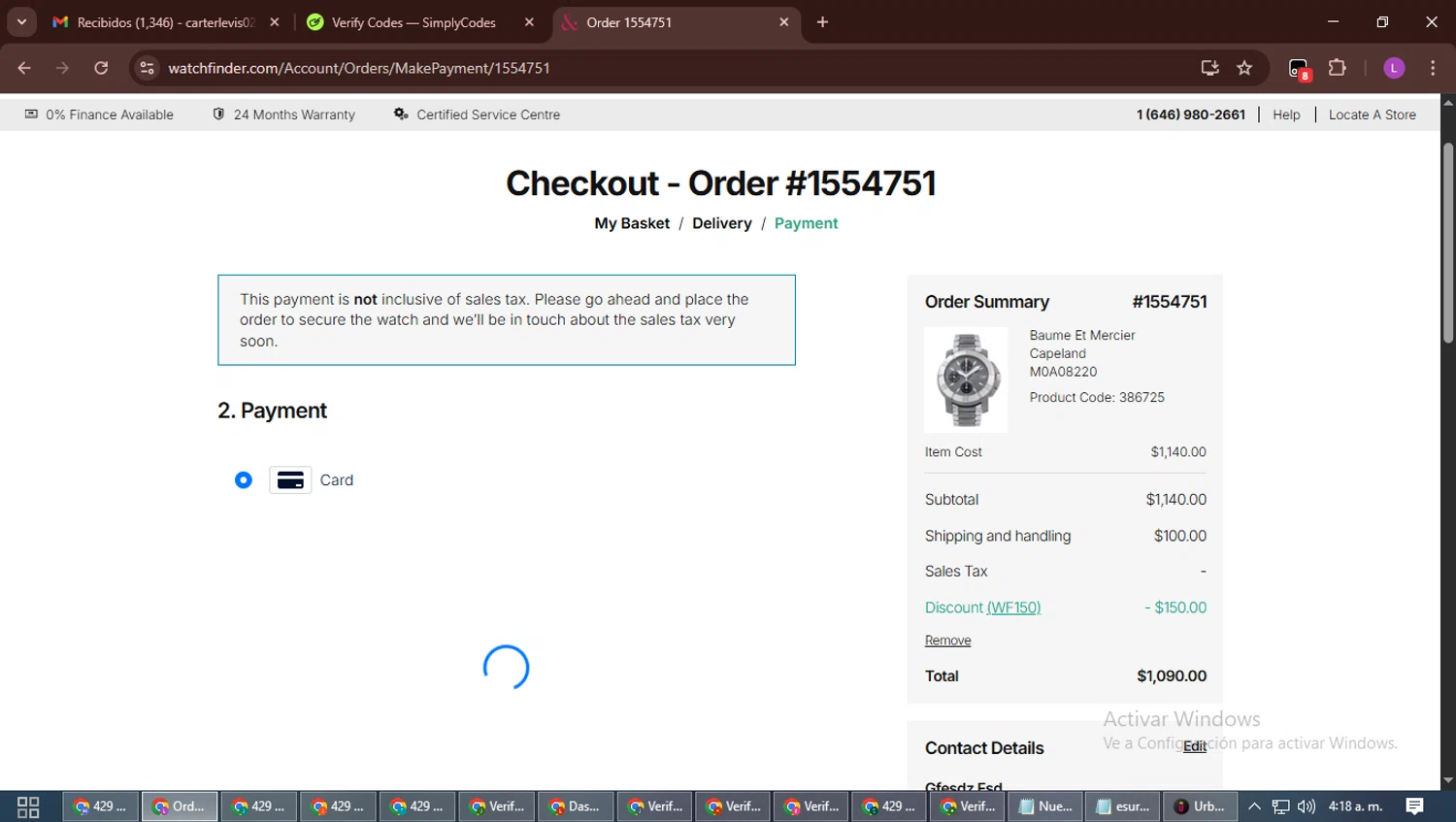Click the watchfinder.com address bar URL
1456x822 pixels.
click(x=359, y=68)
